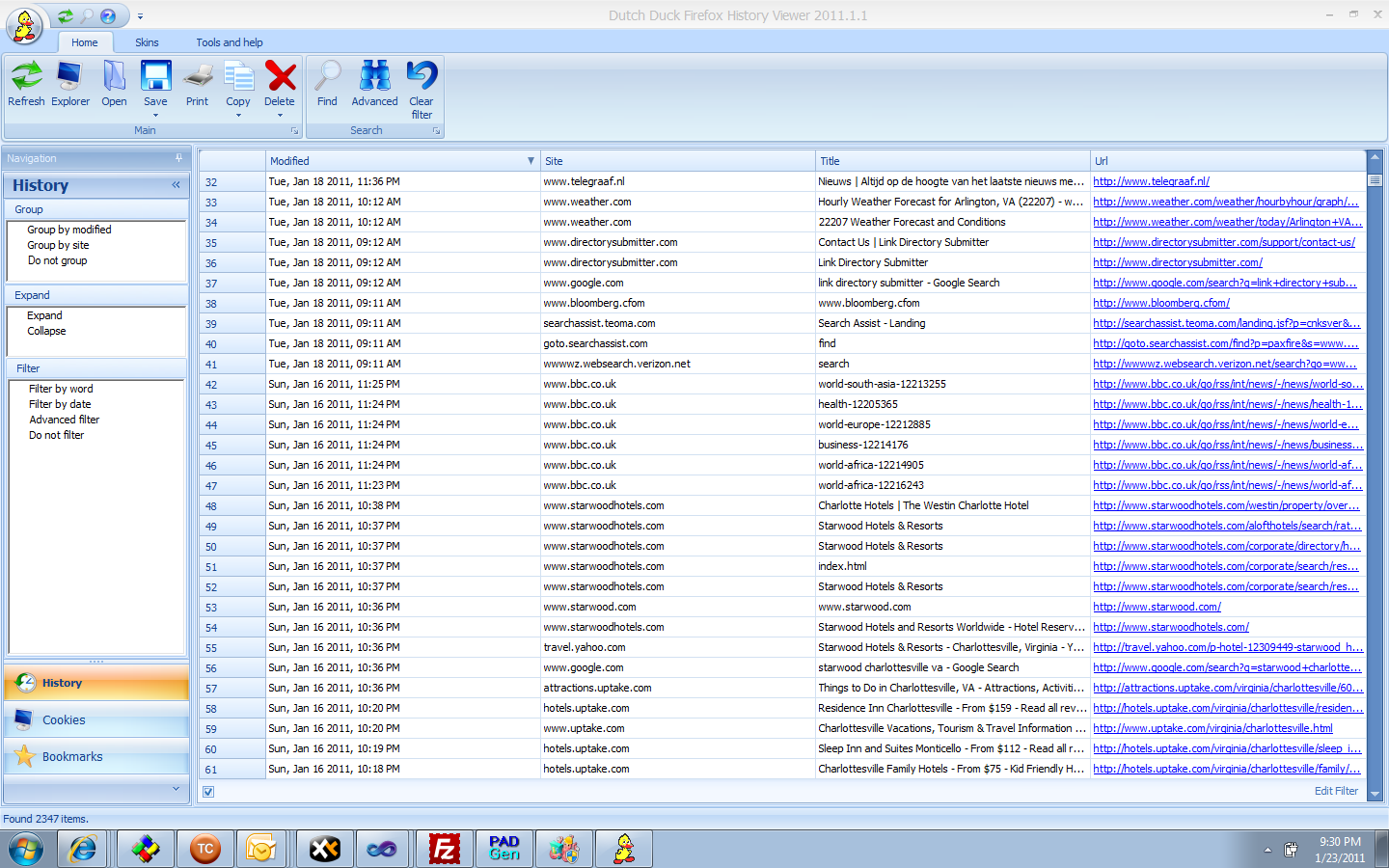1389x868 pixels.
Task: Click Filter by date option
Action: [x=60, y=404]
